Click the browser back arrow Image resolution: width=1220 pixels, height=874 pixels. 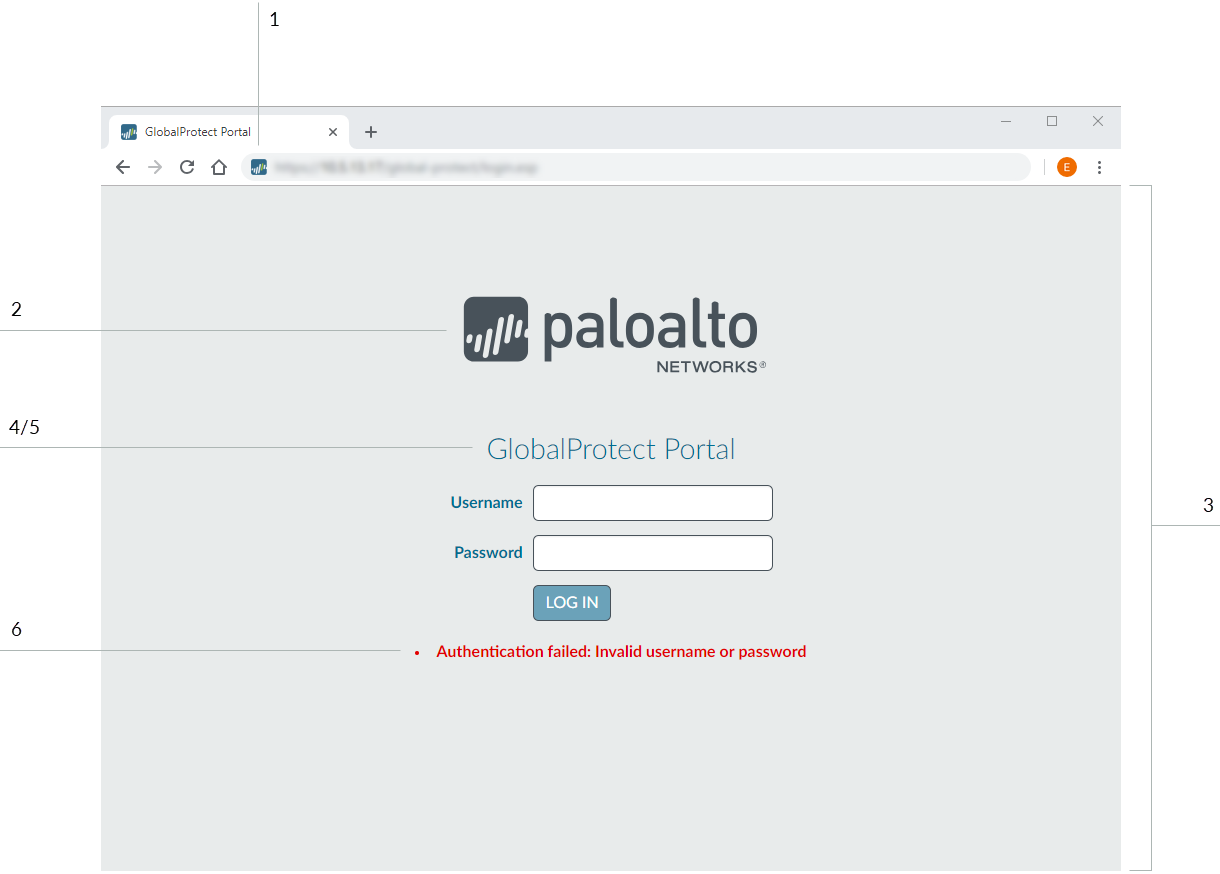122,167
